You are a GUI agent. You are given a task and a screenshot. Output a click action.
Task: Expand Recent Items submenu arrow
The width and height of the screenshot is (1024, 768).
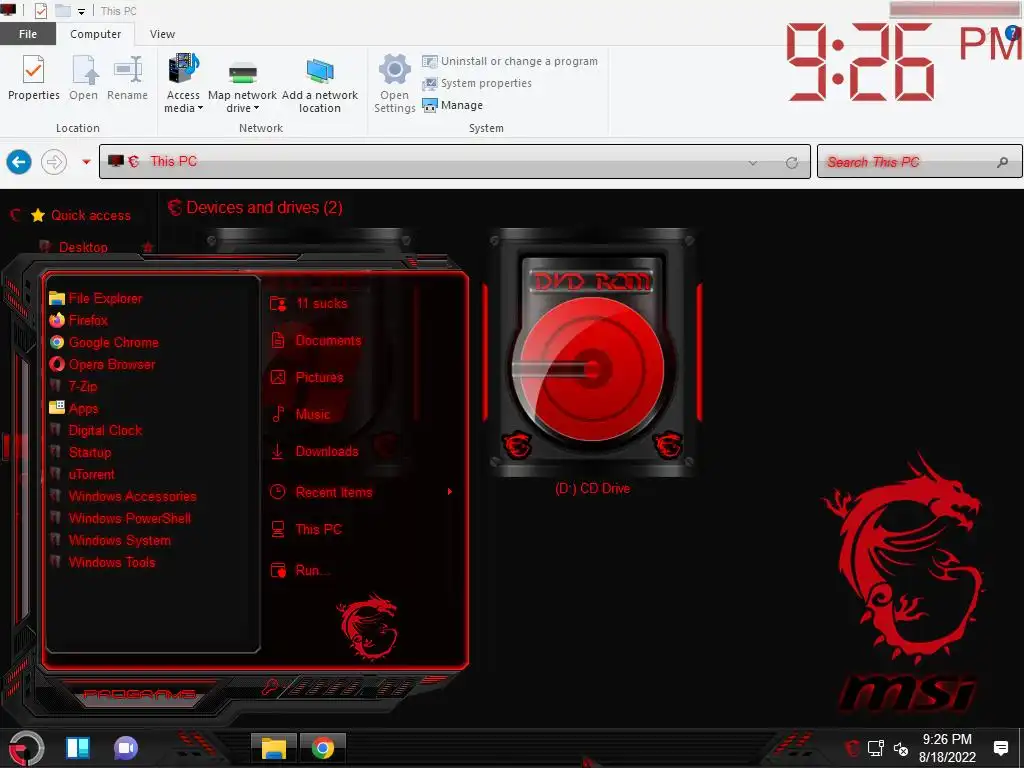click(449, 492)
